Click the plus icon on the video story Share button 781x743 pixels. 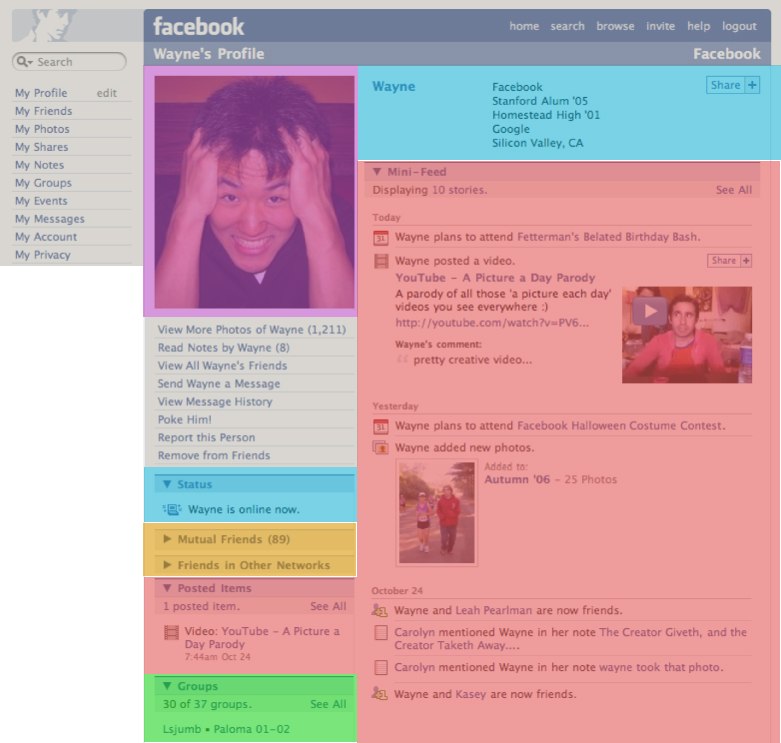pyautogui.click(x=746, y=260)
